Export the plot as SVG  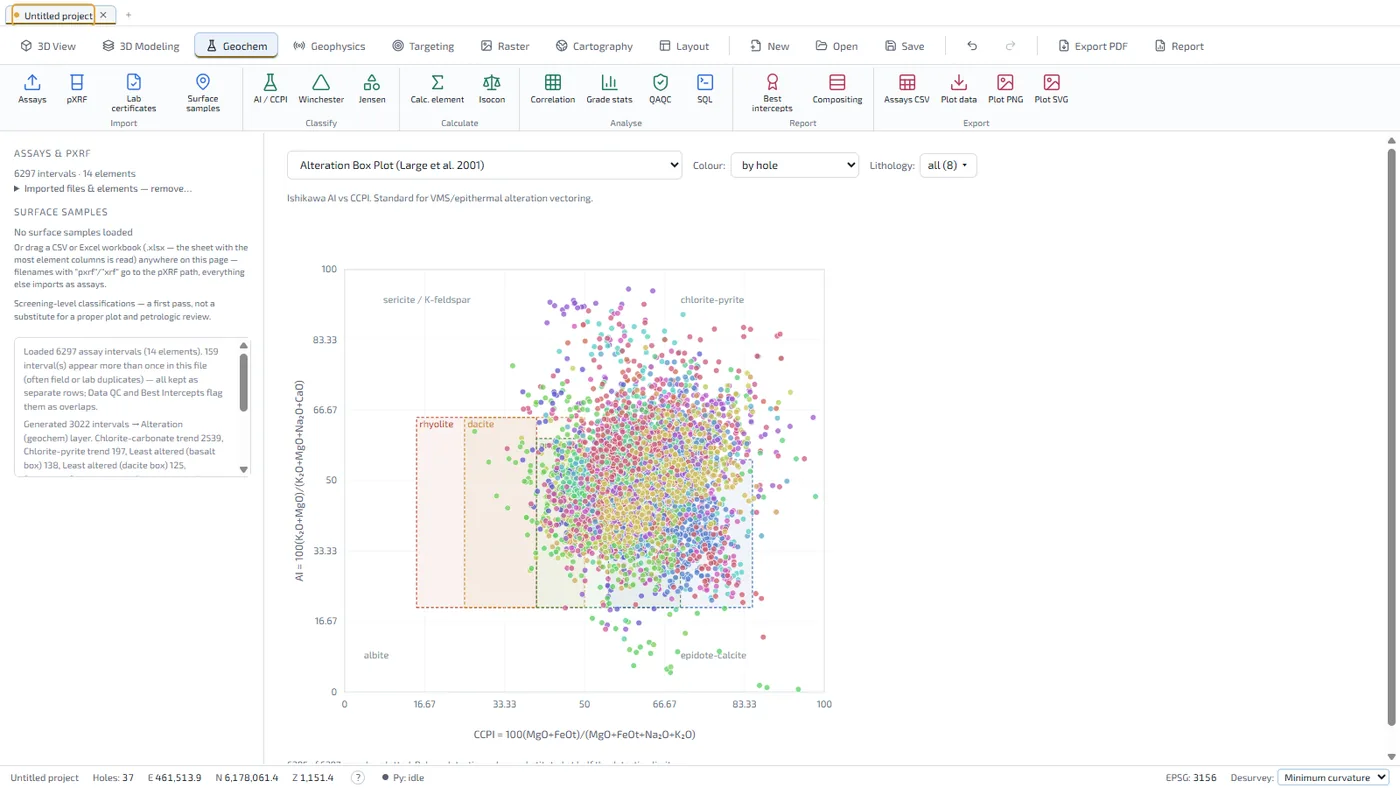[1052, 89]
